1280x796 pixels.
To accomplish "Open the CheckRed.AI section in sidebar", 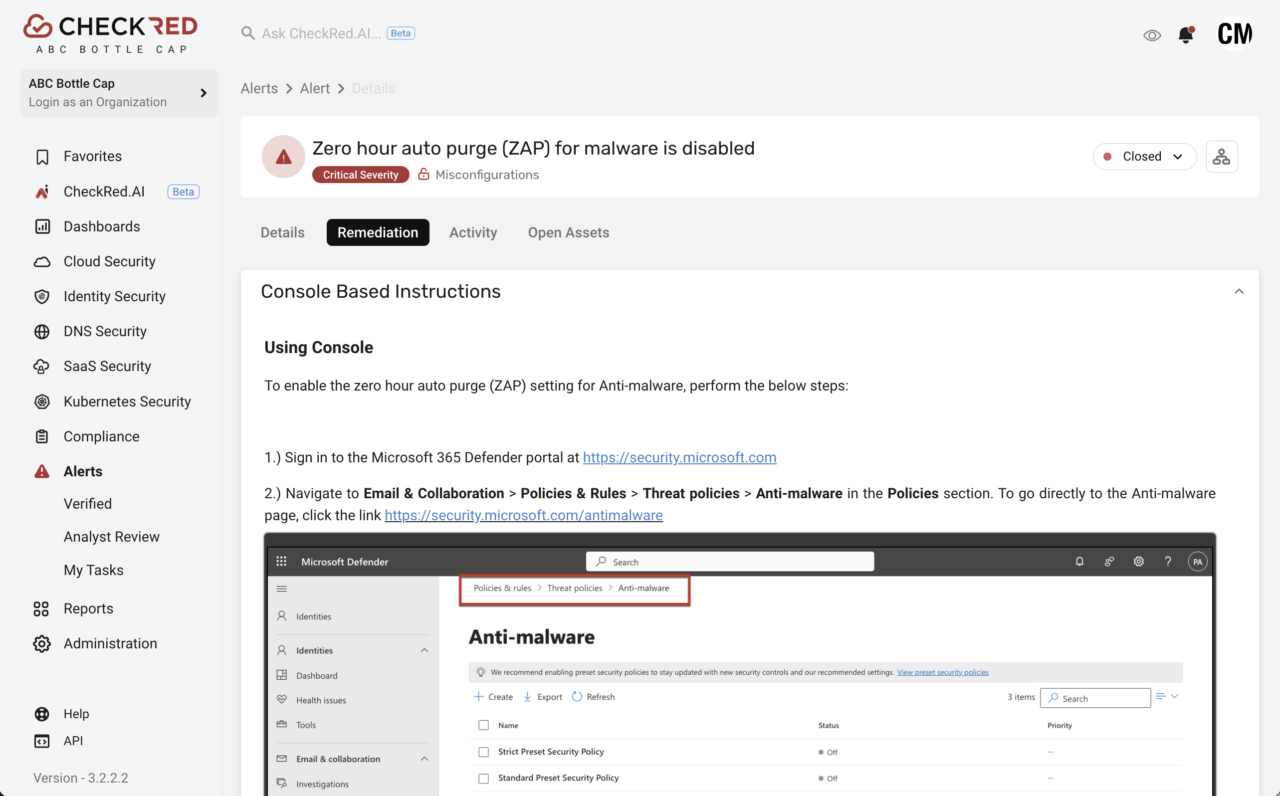I will 104,191.
